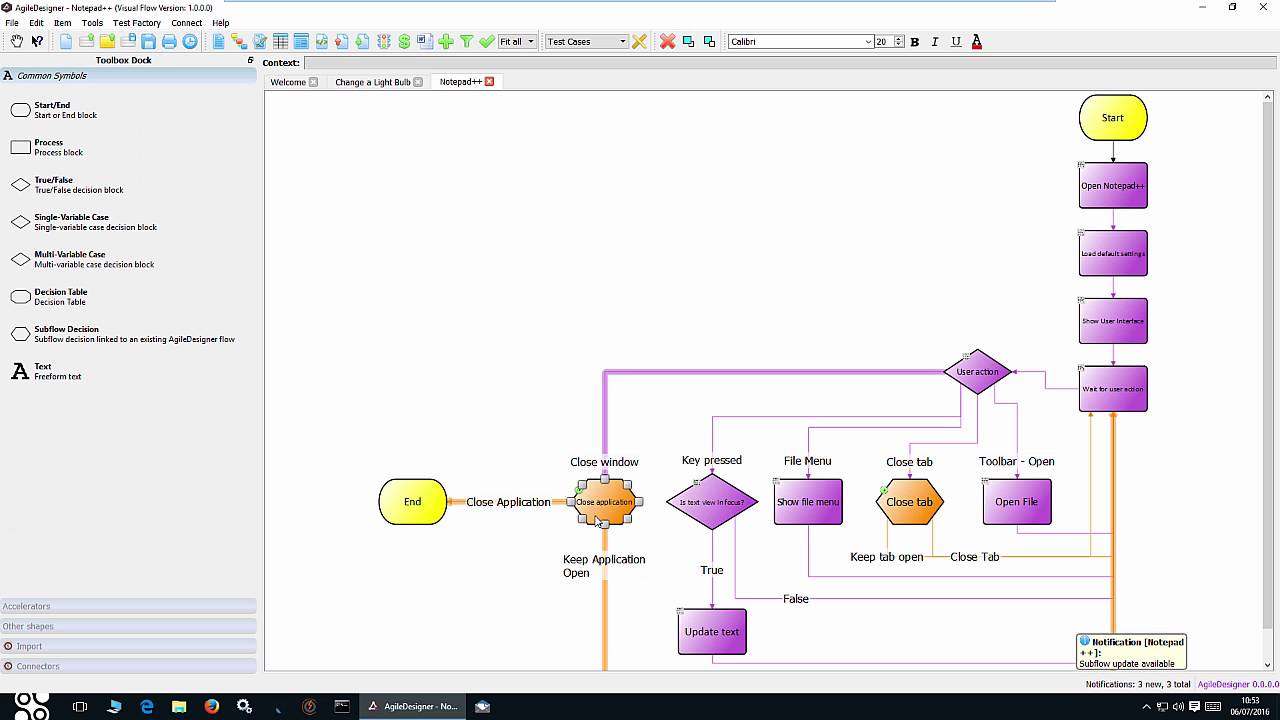
Task: Toggle bold text formatting
Action: coord(914,41)
